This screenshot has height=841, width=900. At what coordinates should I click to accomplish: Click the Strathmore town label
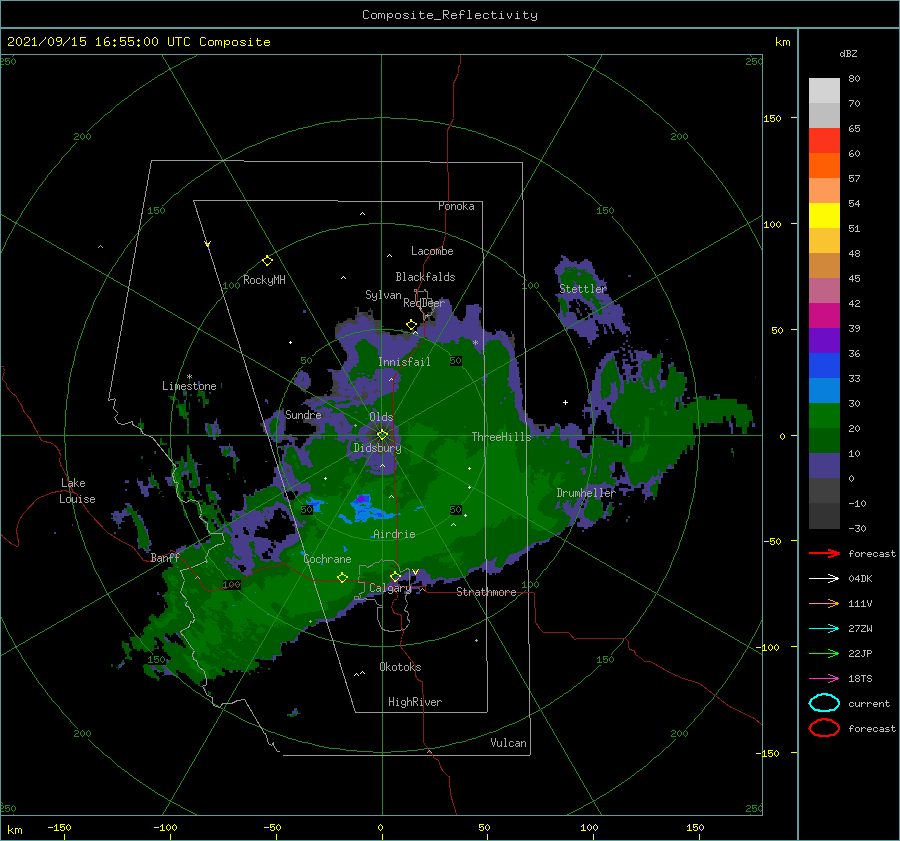(x=486, y=592)
